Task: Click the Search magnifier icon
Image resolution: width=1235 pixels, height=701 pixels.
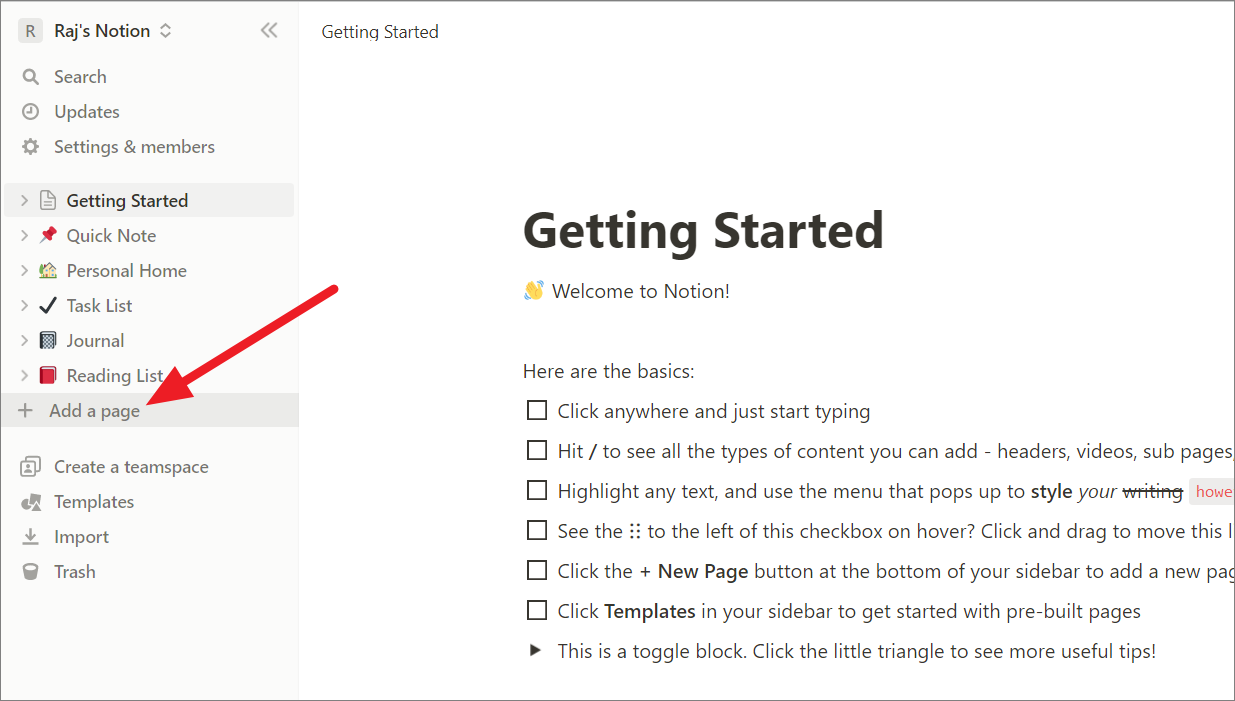Action: [x=31, y=77]
